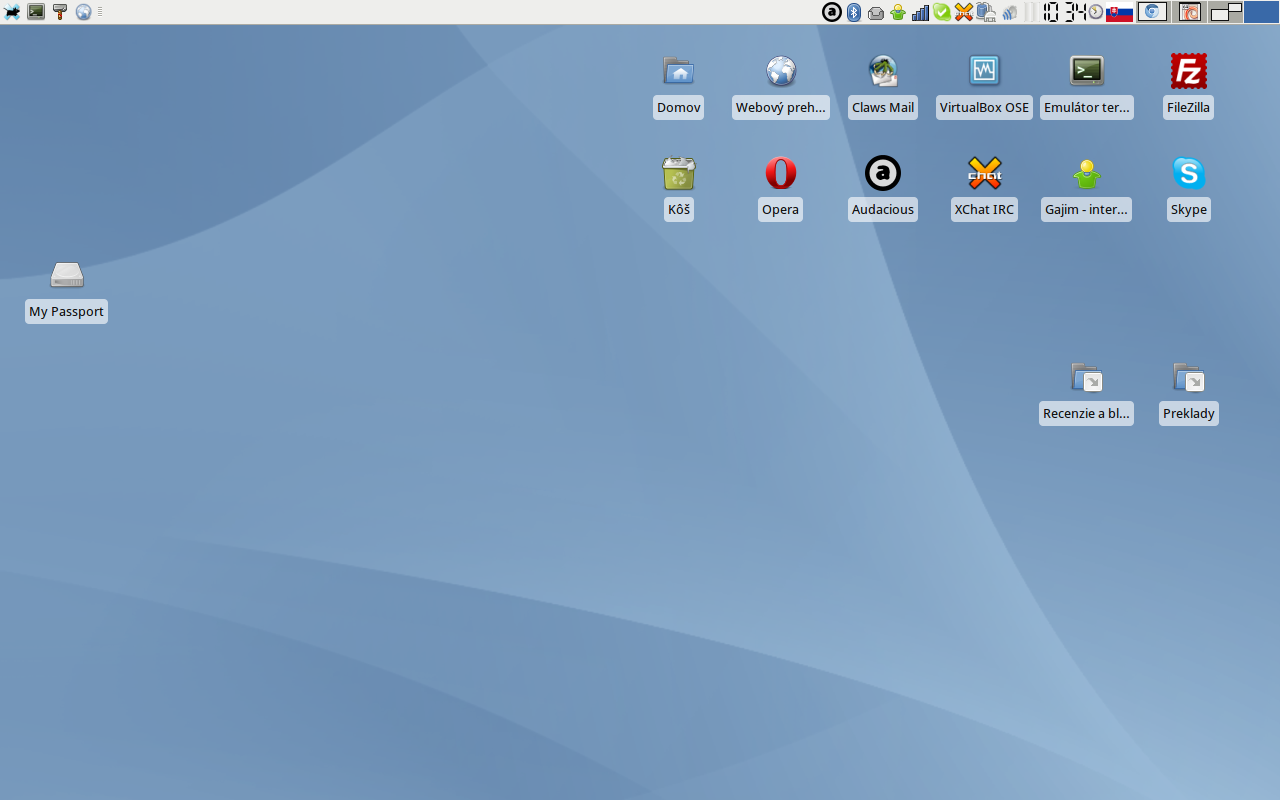Screen dimensions: 1280x800
Task: Click the Audacious tray icon
Action: pyautogui.click(x=832, y=12)
